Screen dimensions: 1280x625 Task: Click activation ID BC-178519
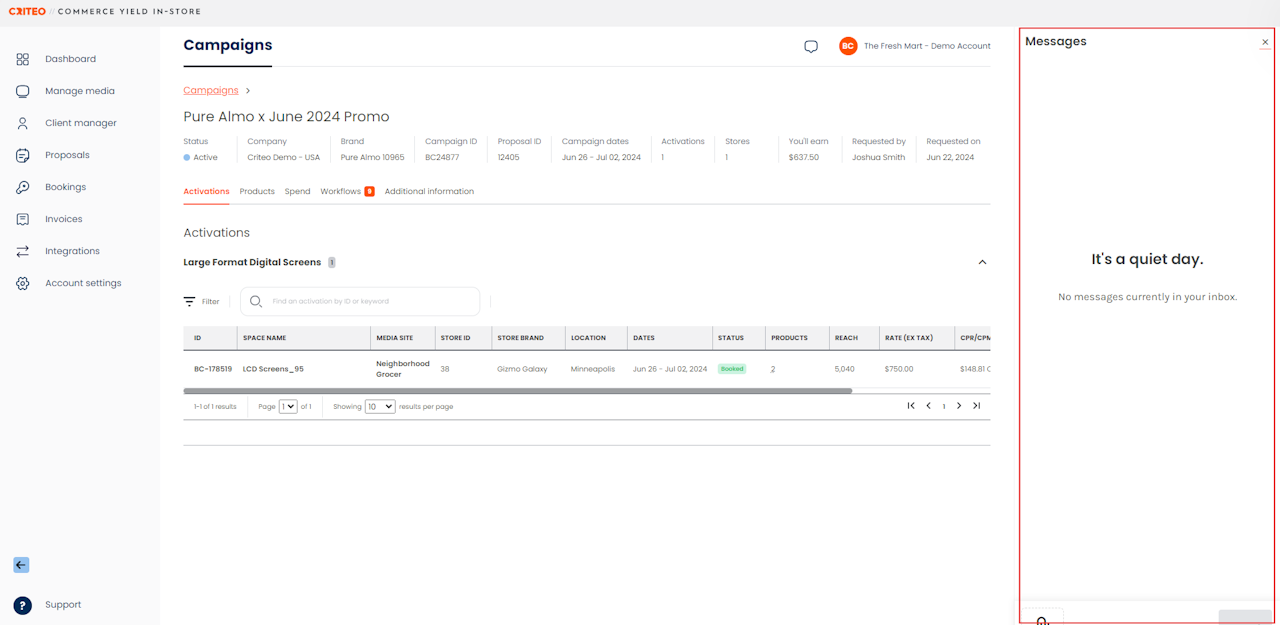click(213, 369)
